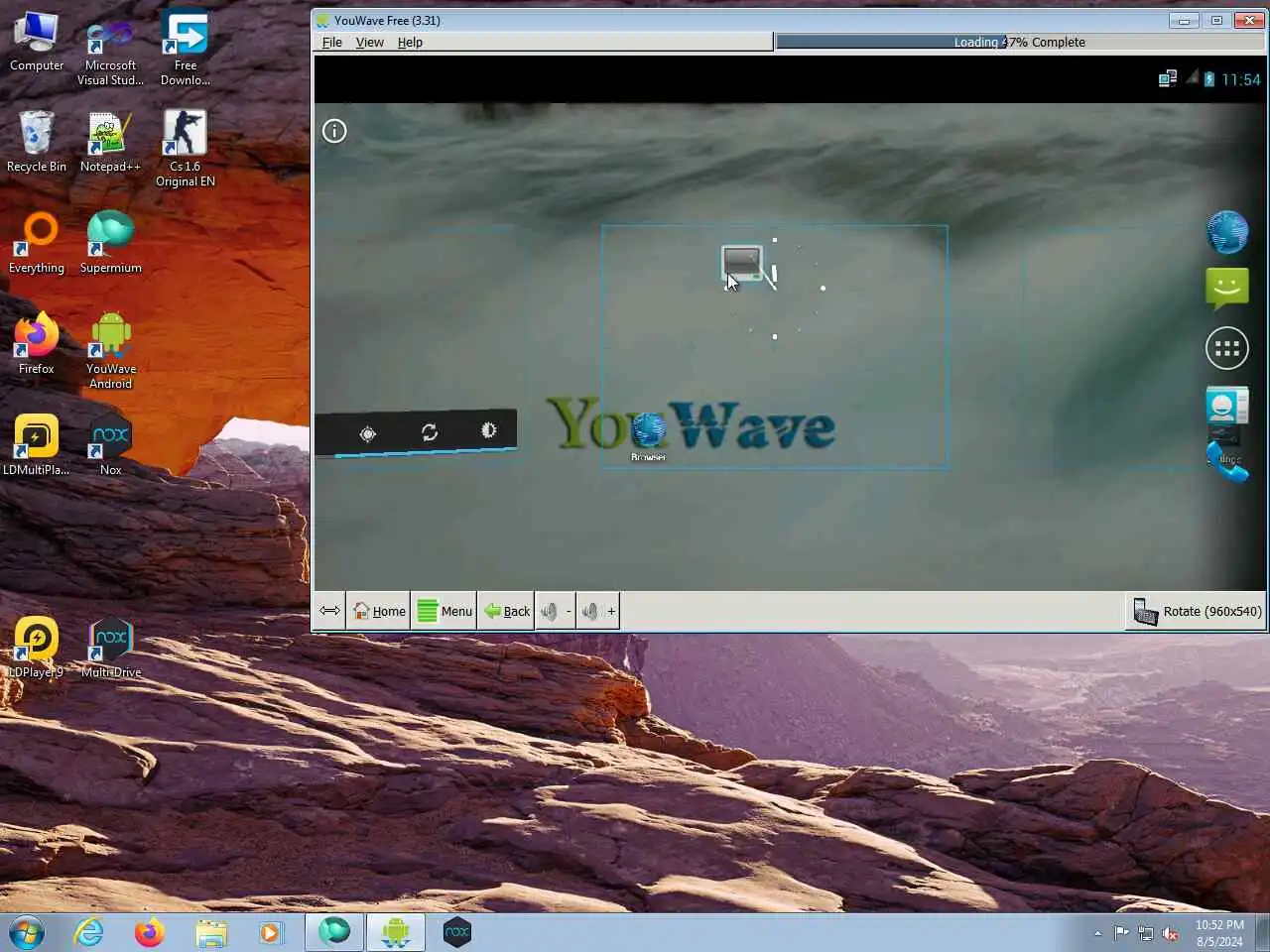This screenshot has height=952, width=1270.
Task: Tap the Browser shortcut on the Android home screen
Action: tap(648, 436)
